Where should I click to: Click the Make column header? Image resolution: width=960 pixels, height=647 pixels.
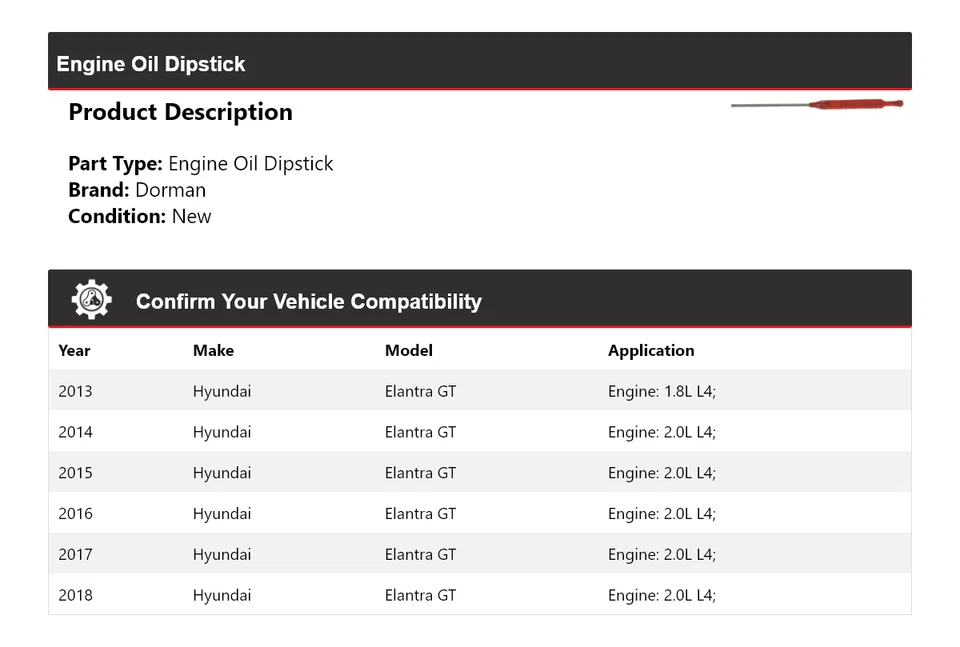coord(213,351)
